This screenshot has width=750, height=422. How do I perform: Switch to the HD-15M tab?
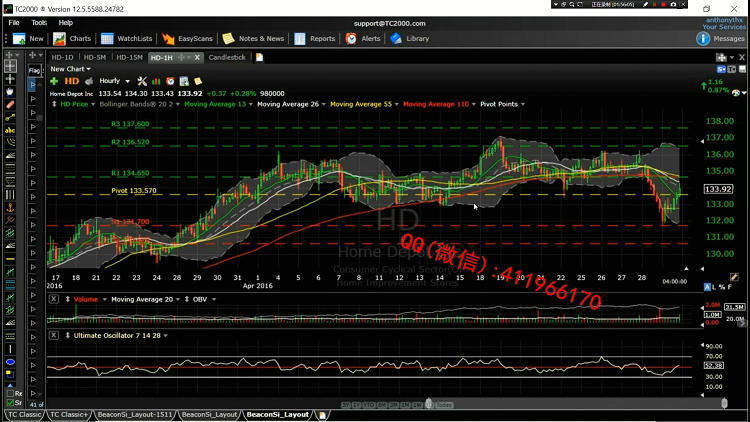[129, 57]
